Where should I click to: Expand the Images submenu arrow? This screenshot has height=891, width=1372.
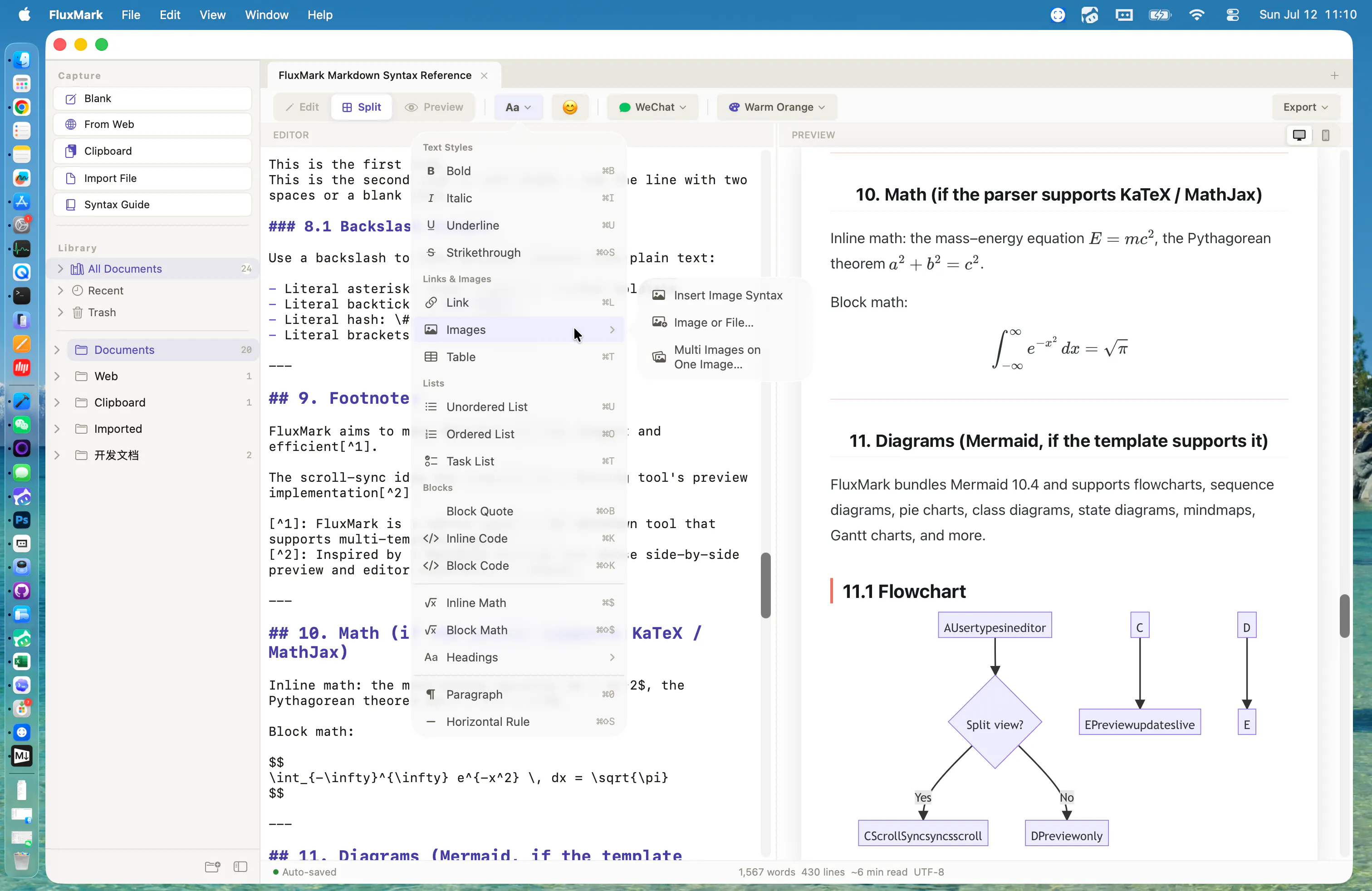pyautogui.click(x=612, y=330)
